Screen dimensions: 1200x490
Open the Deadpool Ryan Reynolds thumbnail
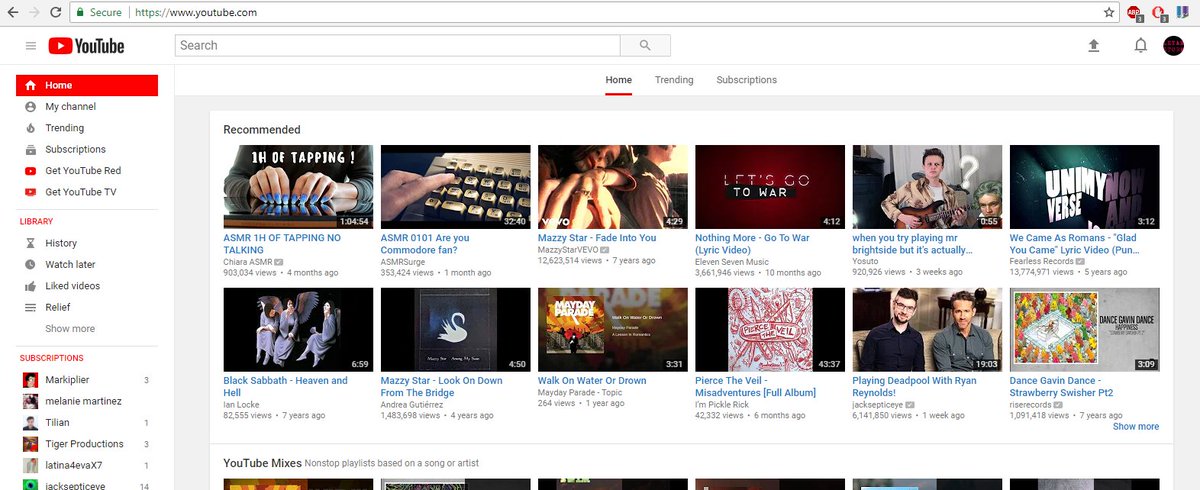(927, 330)
